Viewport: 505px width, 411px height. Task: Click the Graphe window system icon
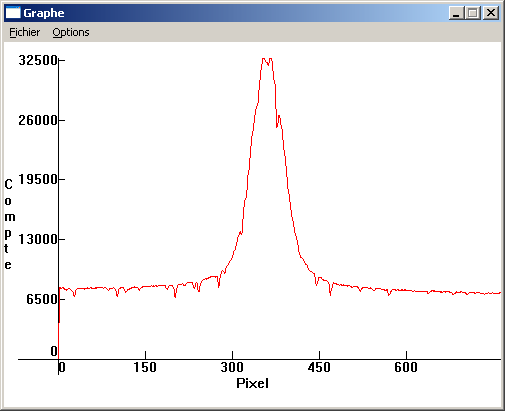pos(13,13)
